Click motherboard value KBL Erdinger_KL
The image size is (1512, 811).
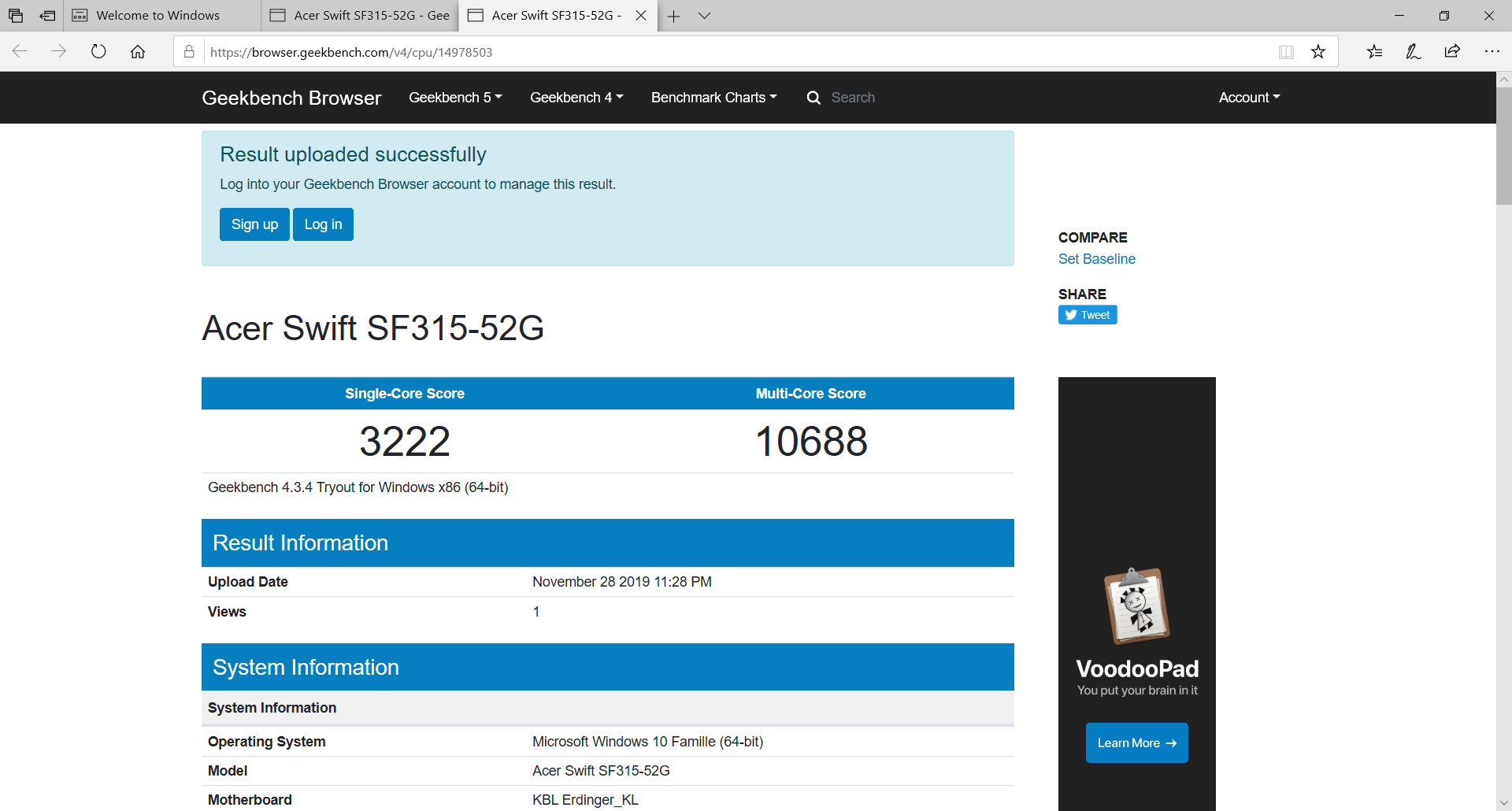tap(585, 800)
